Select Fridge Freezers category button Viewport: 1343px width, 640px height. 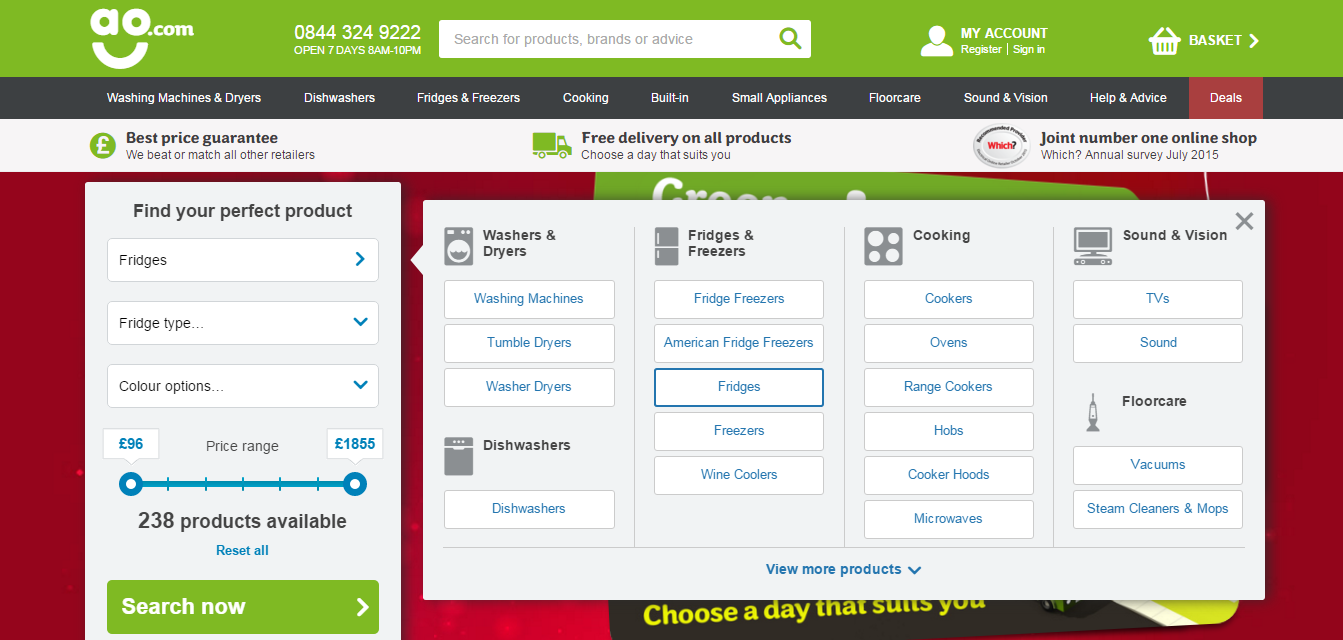[739, 299]
